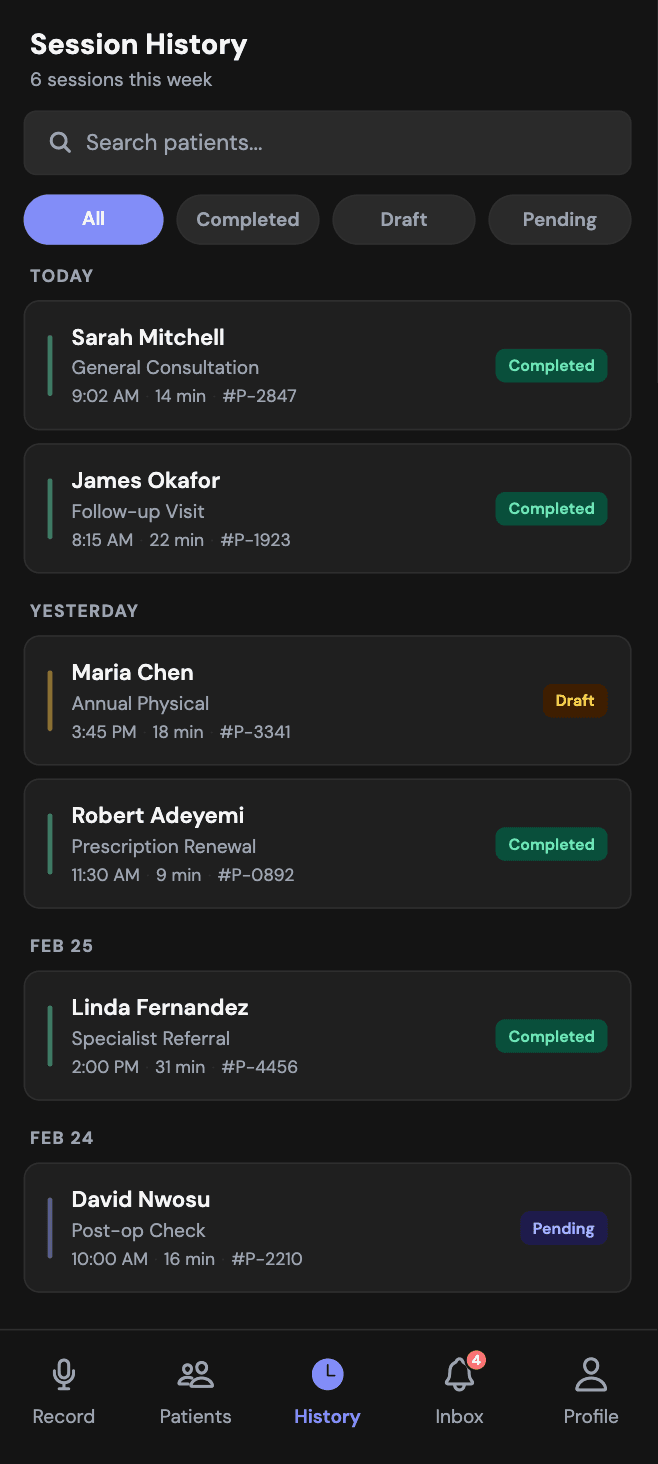
Task: Select the Profile person icon
Action: coord(591,1374)
